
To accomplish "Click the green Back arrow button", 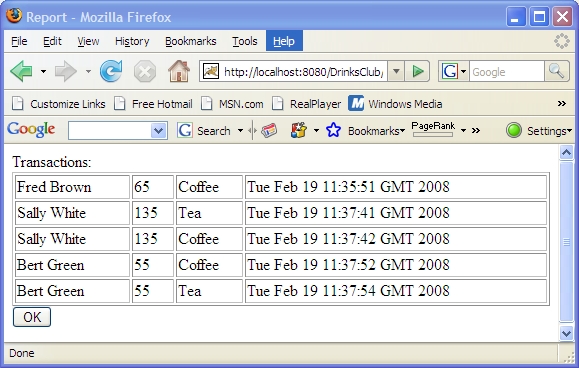I will [22, 71].
